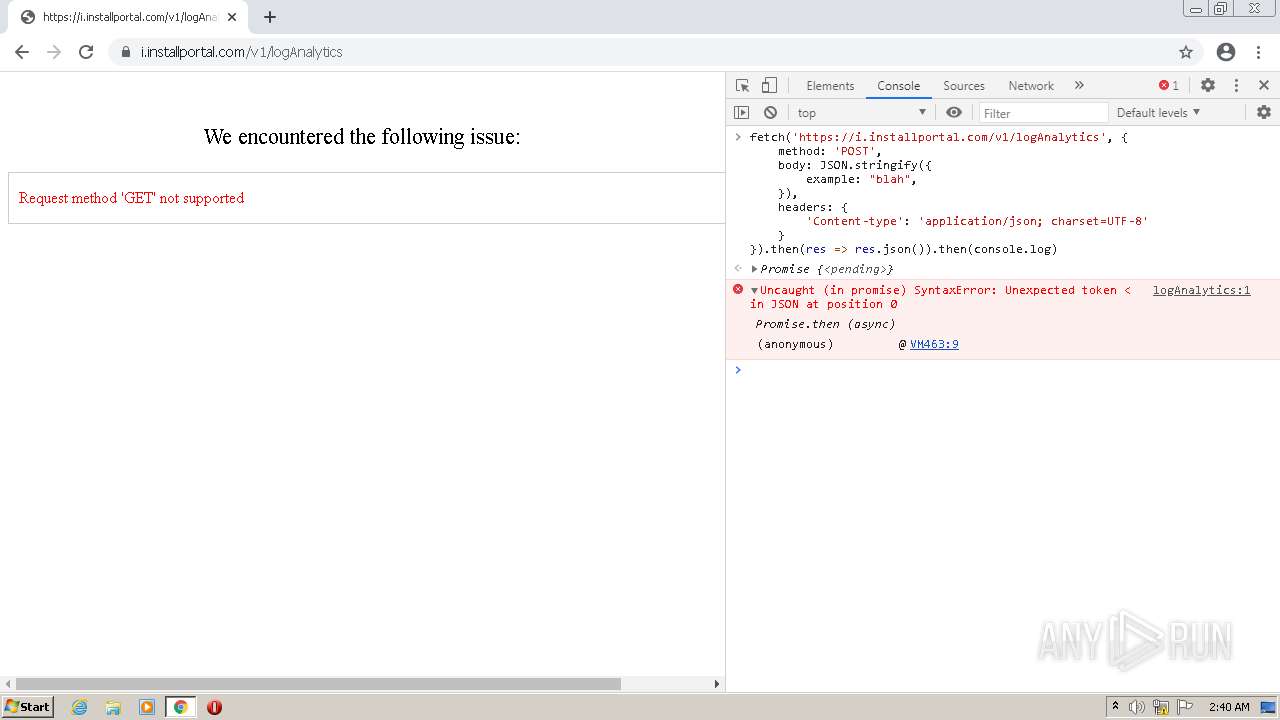Click the page's horizontal scrollbar
The image size is (1280, 720).
coord(318,684)
